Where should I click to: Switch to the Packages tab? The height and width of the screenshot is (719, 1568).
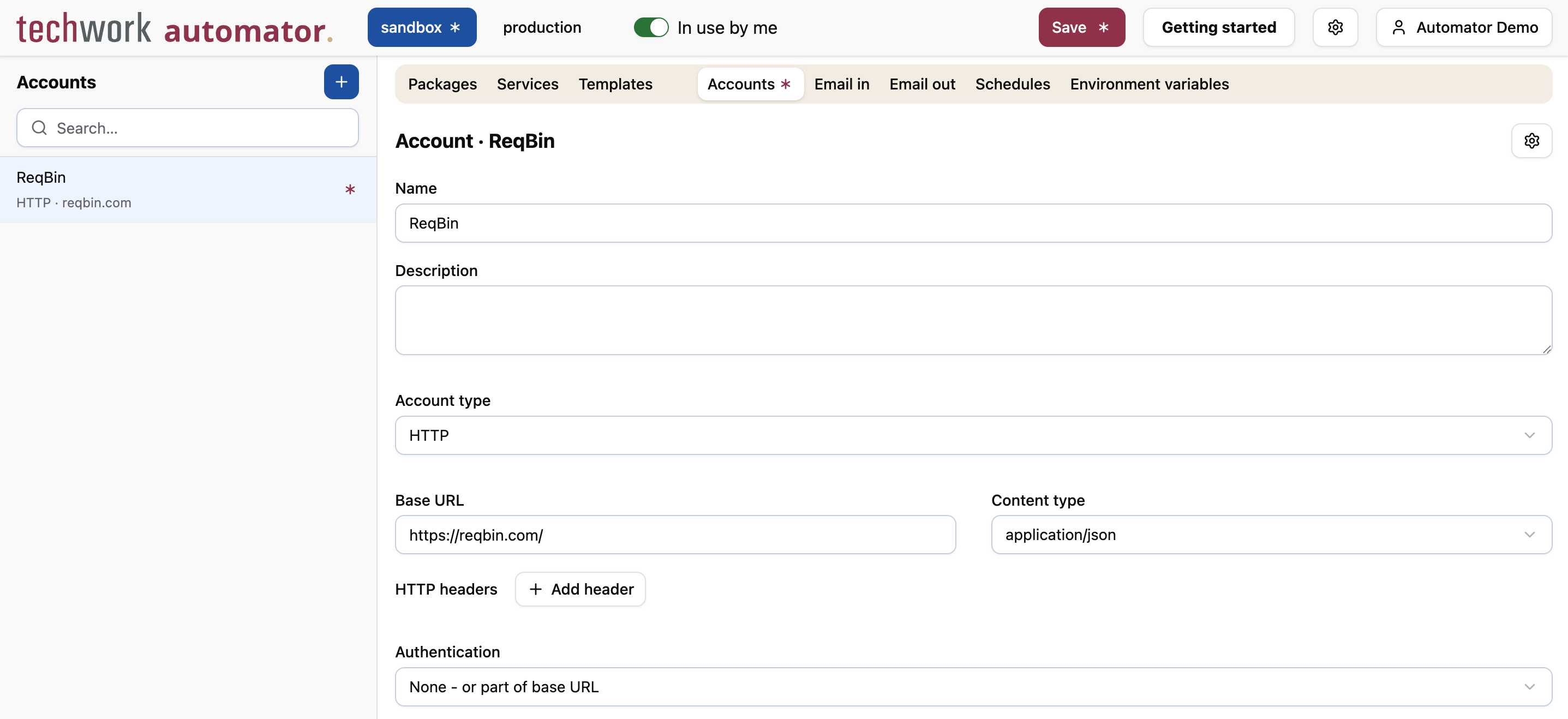442,84
